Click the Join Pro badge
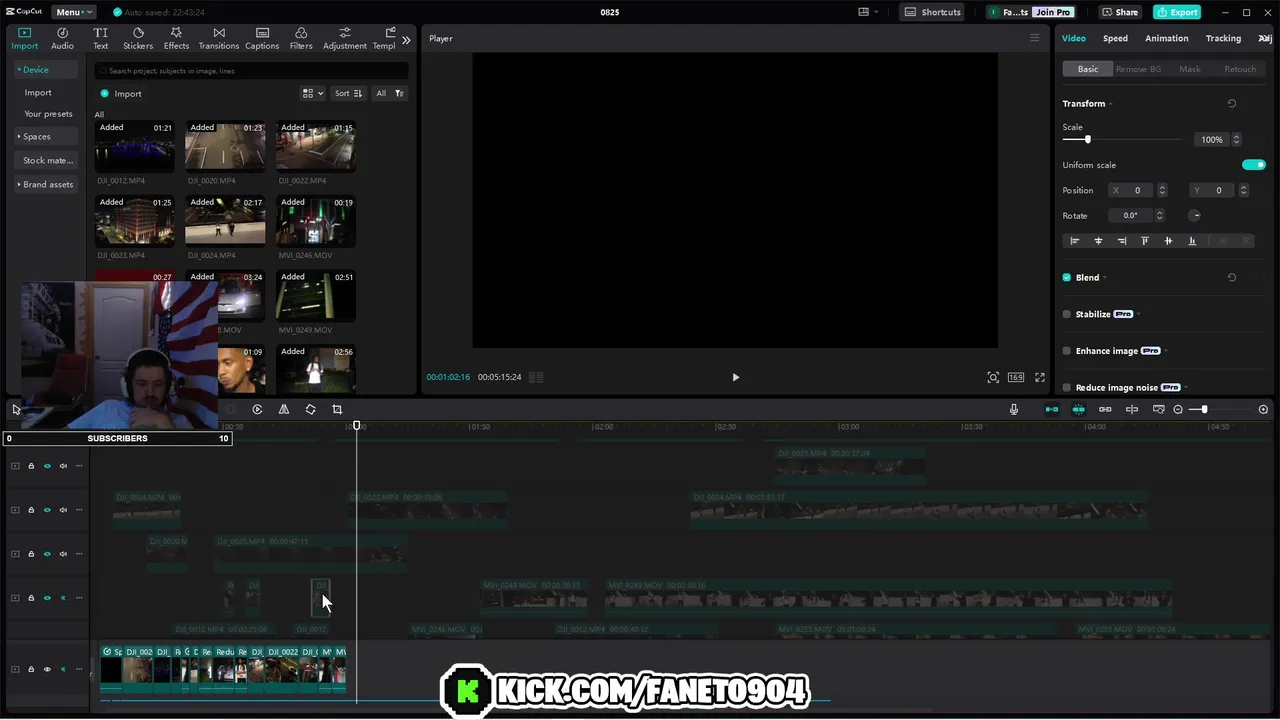The image size is (1280, 720). [1053, 12]
